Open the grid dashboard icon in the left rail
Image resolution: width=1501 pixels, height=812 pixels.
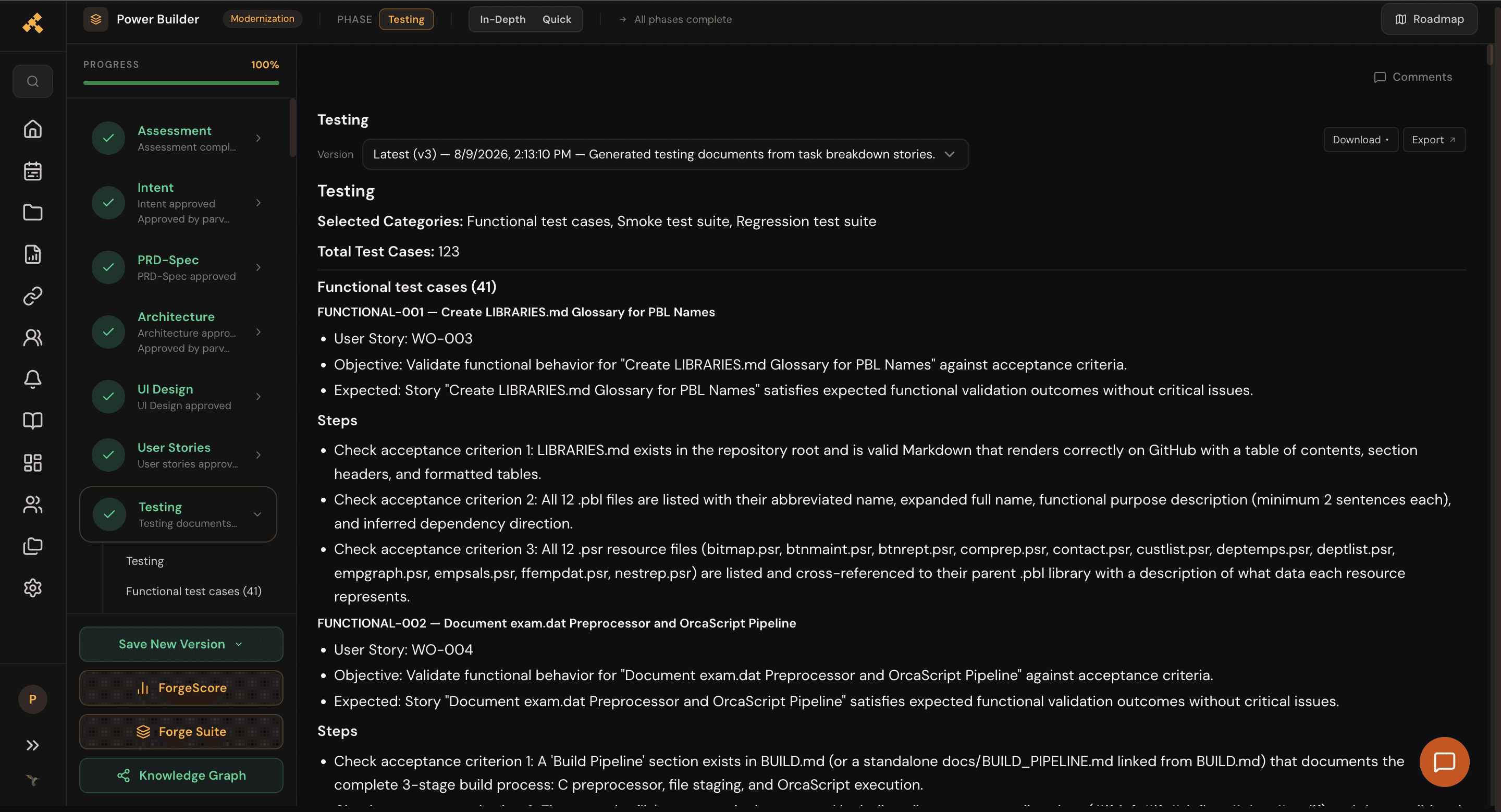pos(33,462)
